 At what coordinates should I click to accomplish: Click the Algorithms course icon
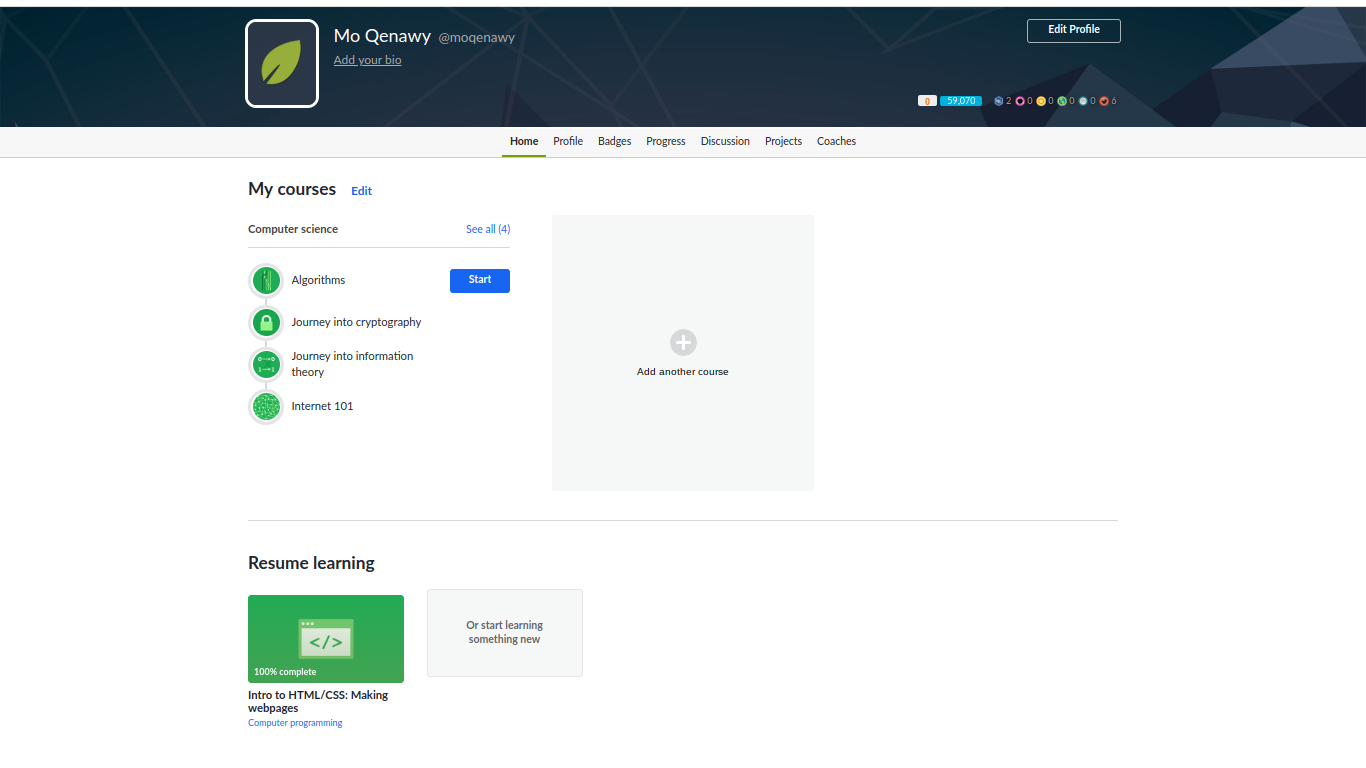tap(266, 281)
